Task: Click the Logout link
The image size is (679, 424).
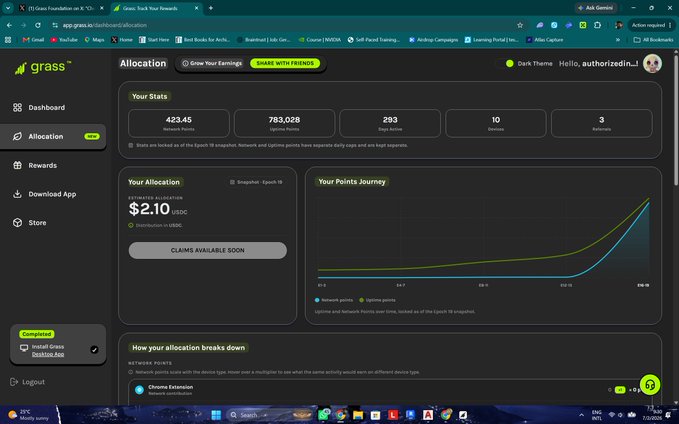Action: [x=27, y=382]
